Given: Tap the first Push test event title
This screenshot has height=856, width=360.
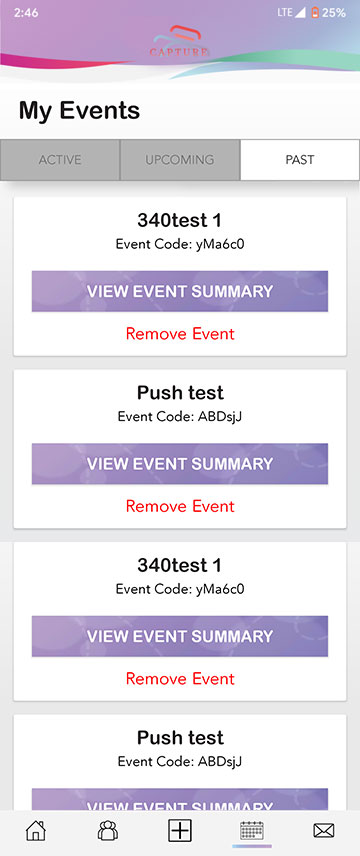Looking at the screenshot, I should pos(180,393).
